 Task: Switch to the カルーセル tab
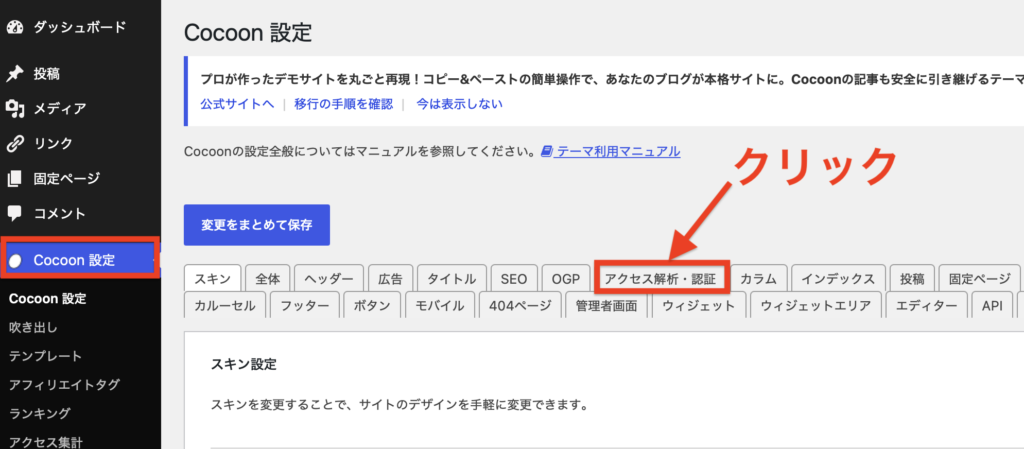coord(225,305)
